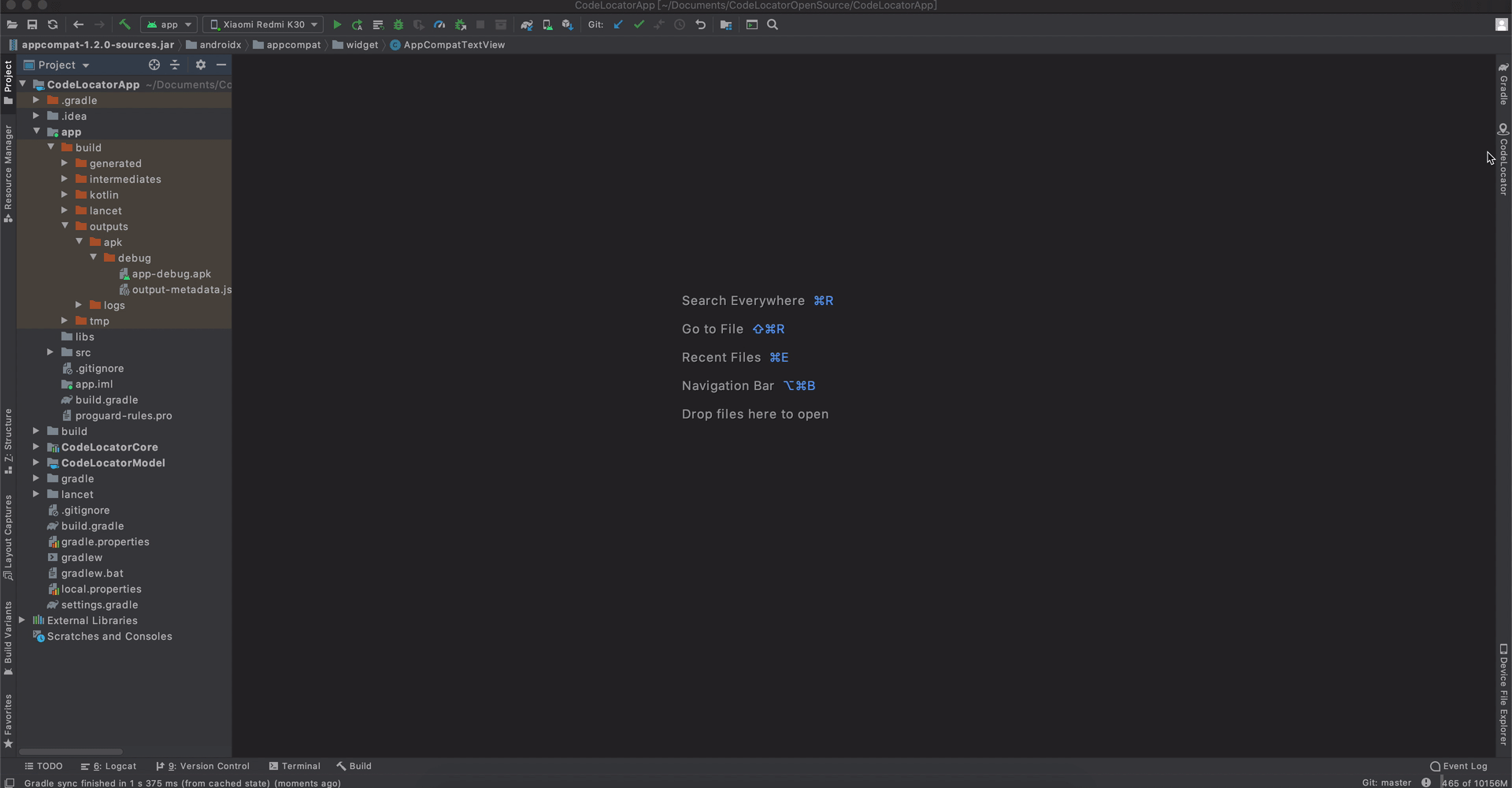Build project with the hammer icon
Screen dimensions: 1512x788
tap(124, 25)
